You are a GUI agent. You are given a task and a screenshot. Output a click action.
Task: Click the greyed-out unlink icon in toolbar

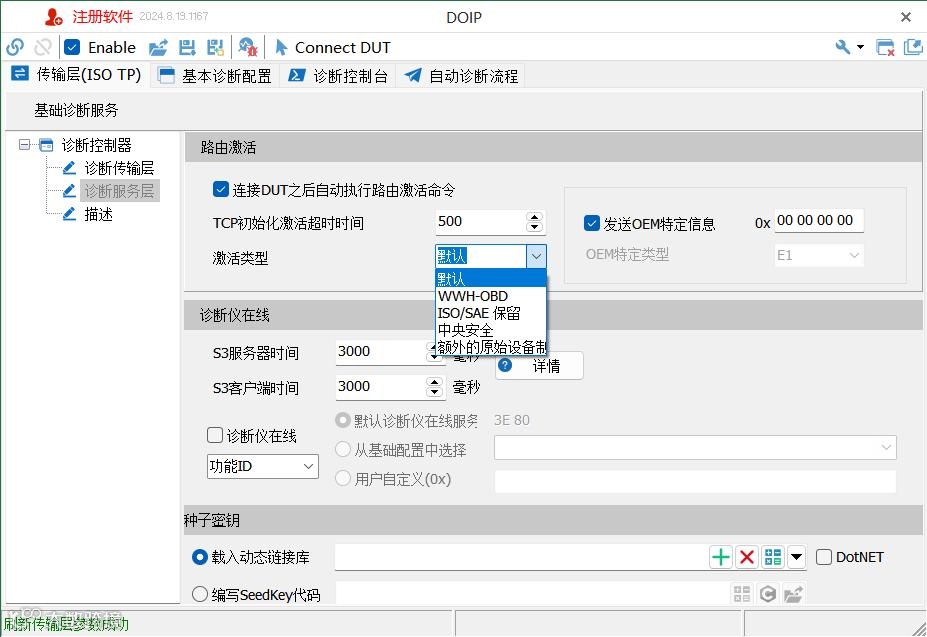pyautogui.click(x=43, y=47)
